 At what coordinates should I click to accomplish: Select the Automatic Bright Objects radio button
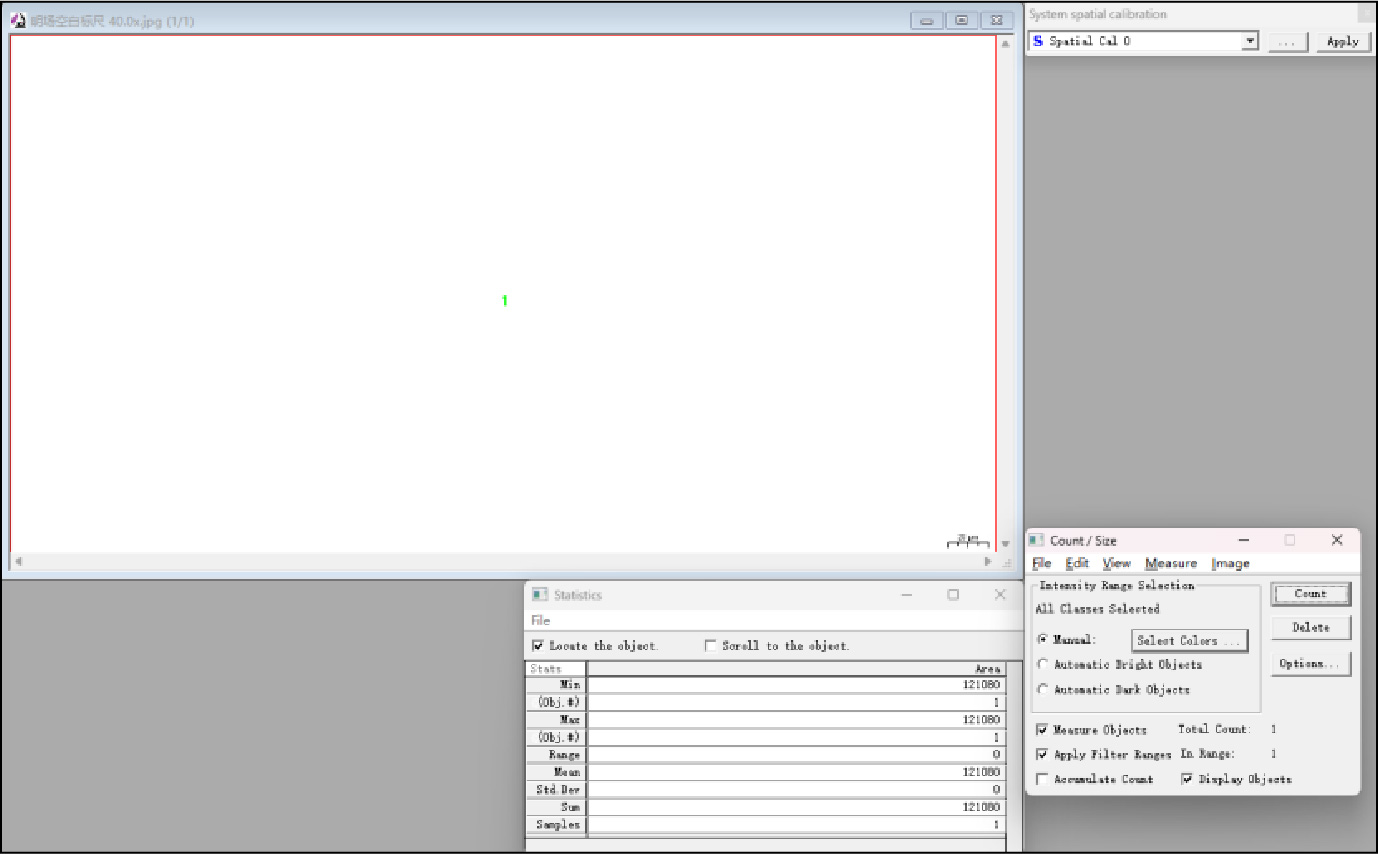point(1043,665)
